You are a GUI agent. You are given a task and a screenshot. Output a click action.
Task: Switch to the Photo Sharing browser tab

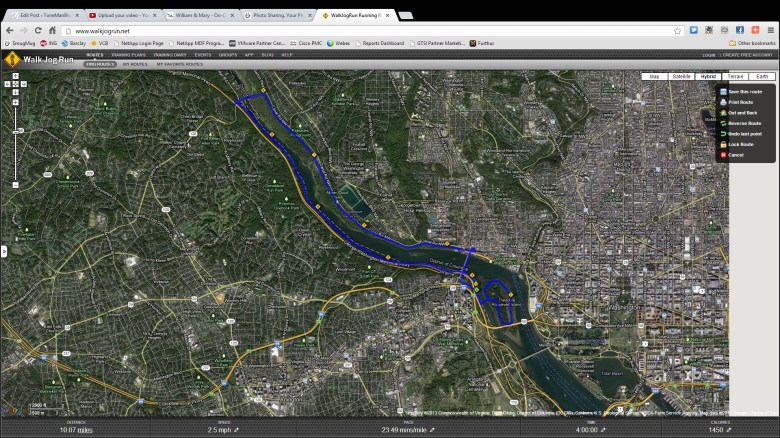(278, 15)
